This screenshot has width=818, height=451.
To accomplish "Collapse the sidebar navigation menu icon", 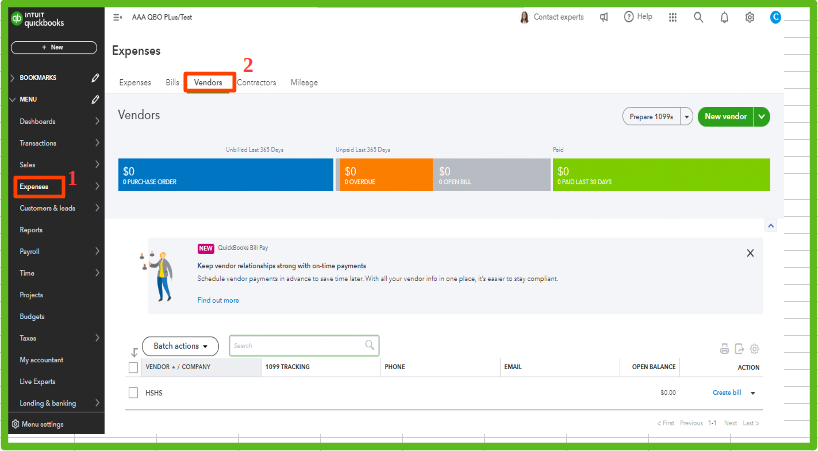I will [x=117, y=17].
